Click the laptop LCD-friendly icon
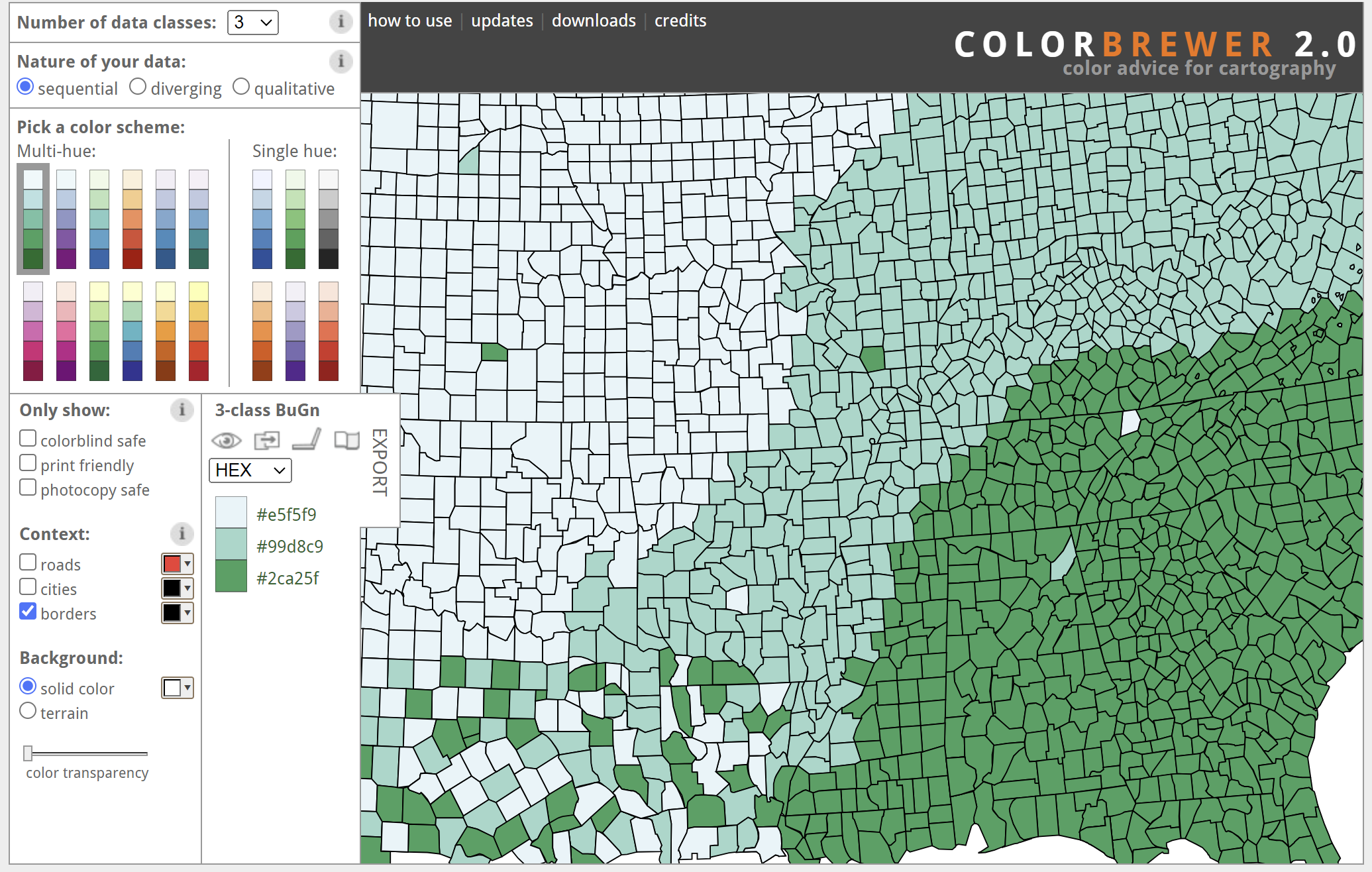The height and width of the screenshot is (872, 1372). coord(307,440)
